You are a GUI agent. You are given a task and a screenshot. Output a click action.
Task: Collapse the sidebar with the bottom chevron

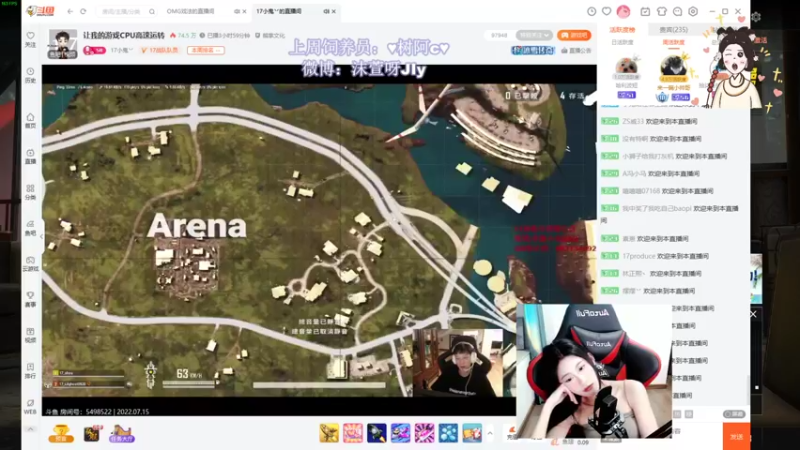pyautogui.click(x=31, y=429)
